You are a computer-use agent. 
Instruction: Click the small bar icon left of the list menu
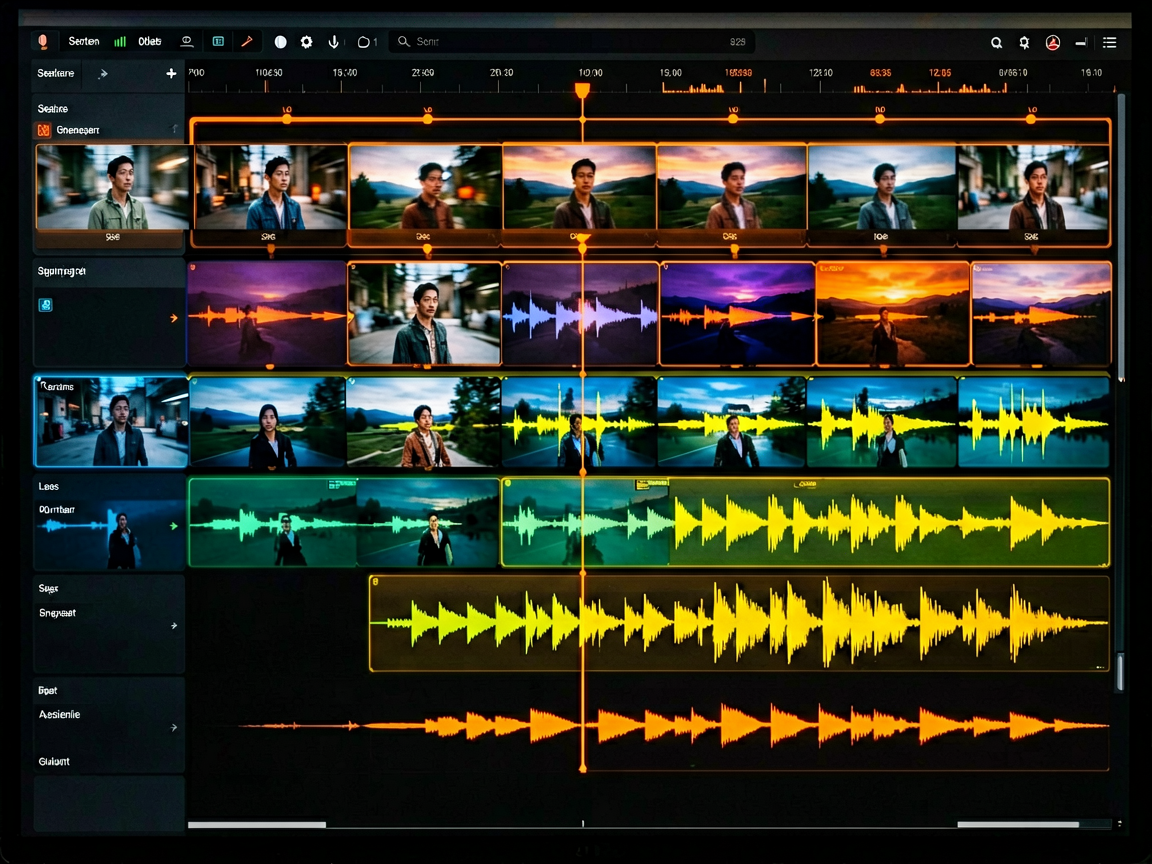[x=1081, y=43]
